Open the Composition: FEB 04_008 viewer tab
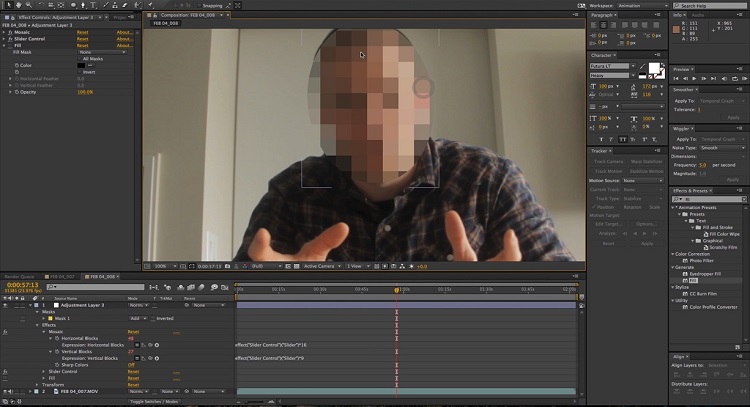Viewport: 750px width, 407px height. [x=188, y=15]
